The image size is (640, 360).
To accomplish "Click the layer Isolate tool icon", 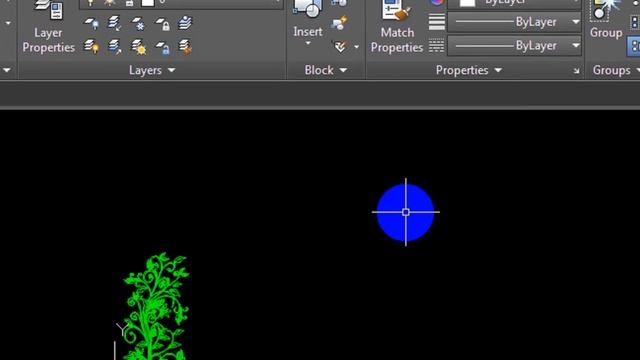I will [x=115, y=24].
